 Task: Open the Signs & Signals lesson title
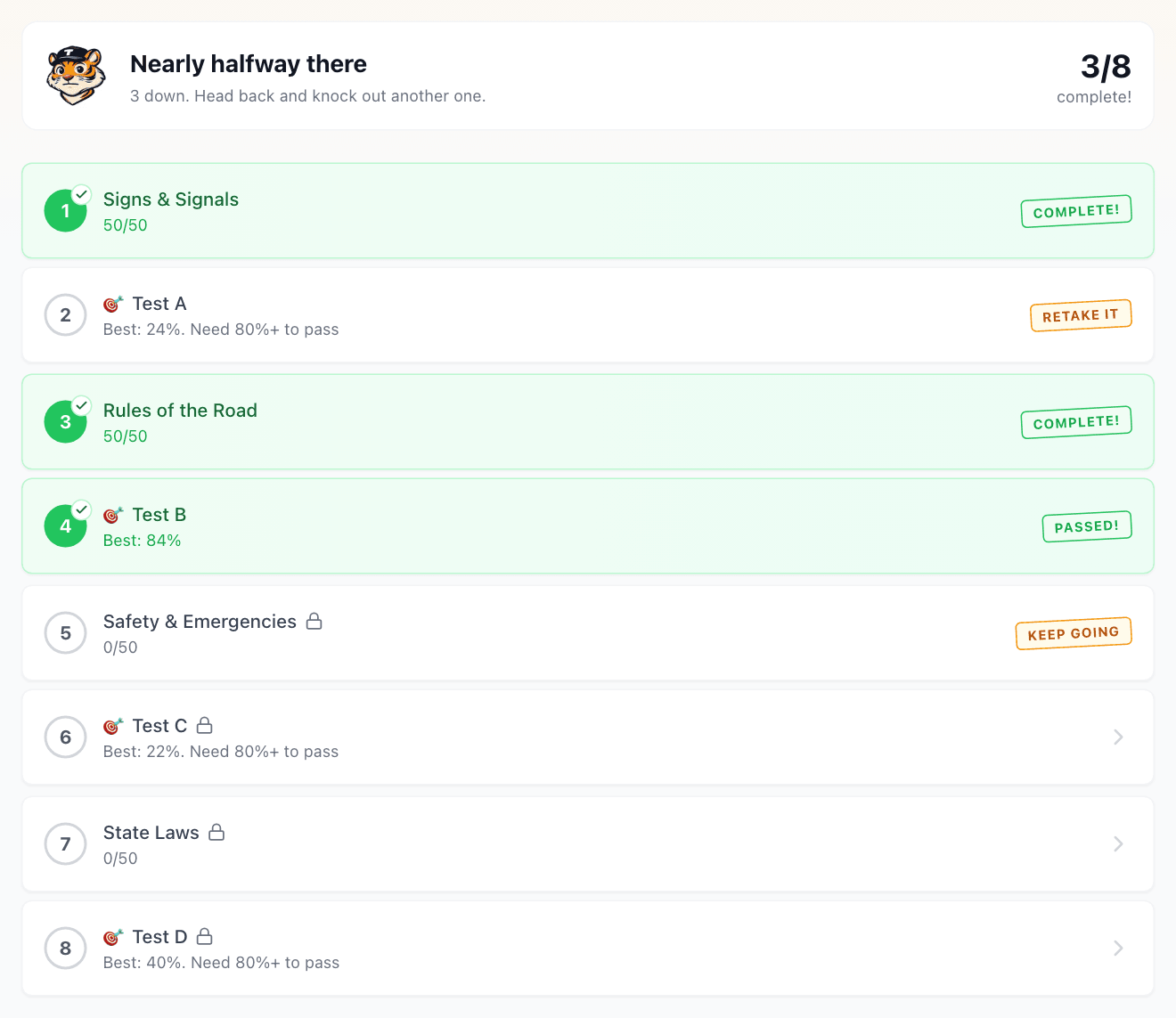pyautogui.click(x=171, y=200)
